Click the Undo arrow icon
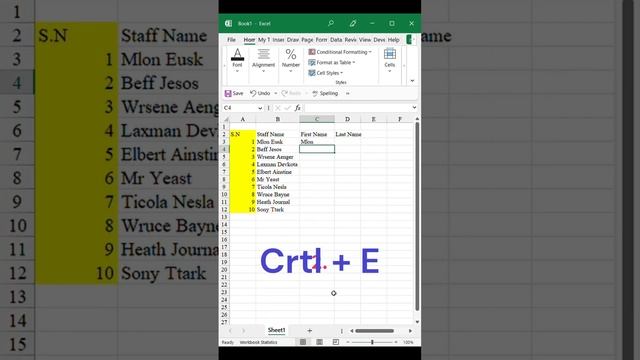This screenshot has width=640, height=360. coord(253,93)
